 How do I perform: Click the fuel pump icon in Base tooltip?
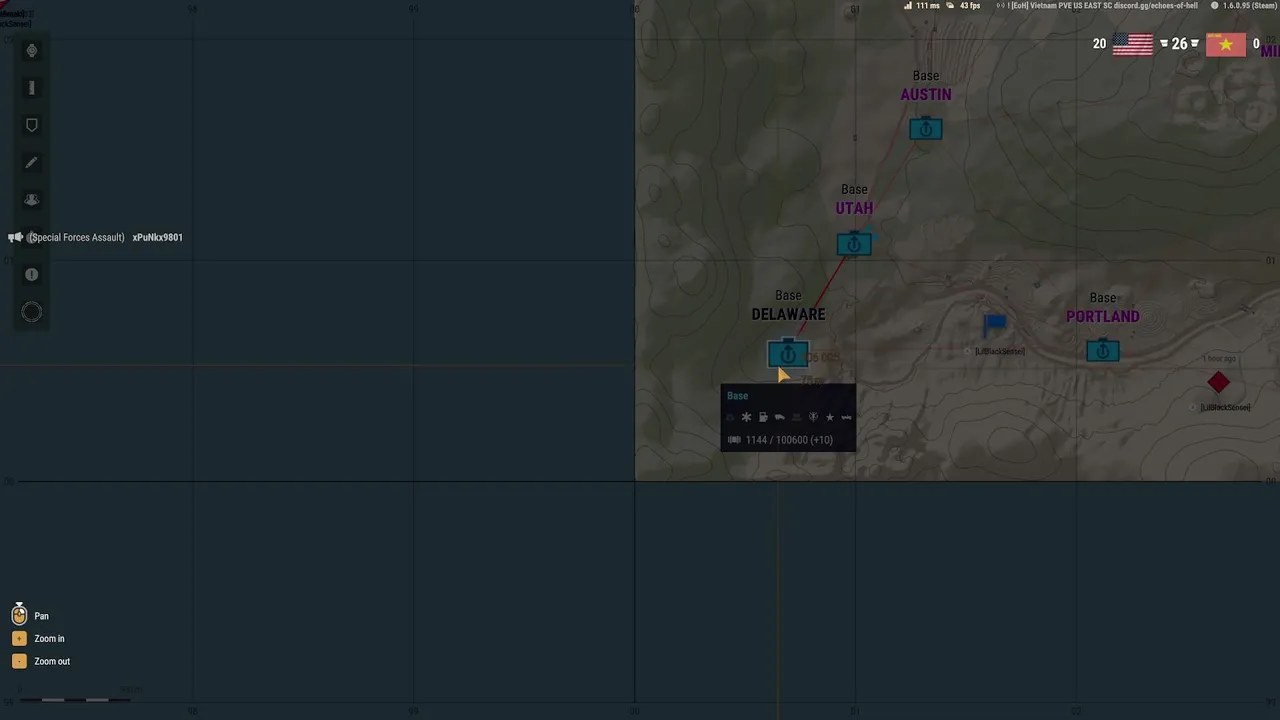[x=763, y=417]
